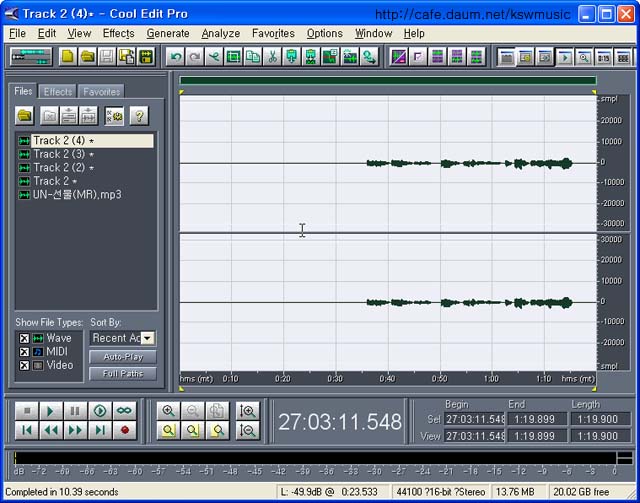Click the Auto-Play button
The width and height of the screenshot is (640, 503).
click(x=123, y=357)
